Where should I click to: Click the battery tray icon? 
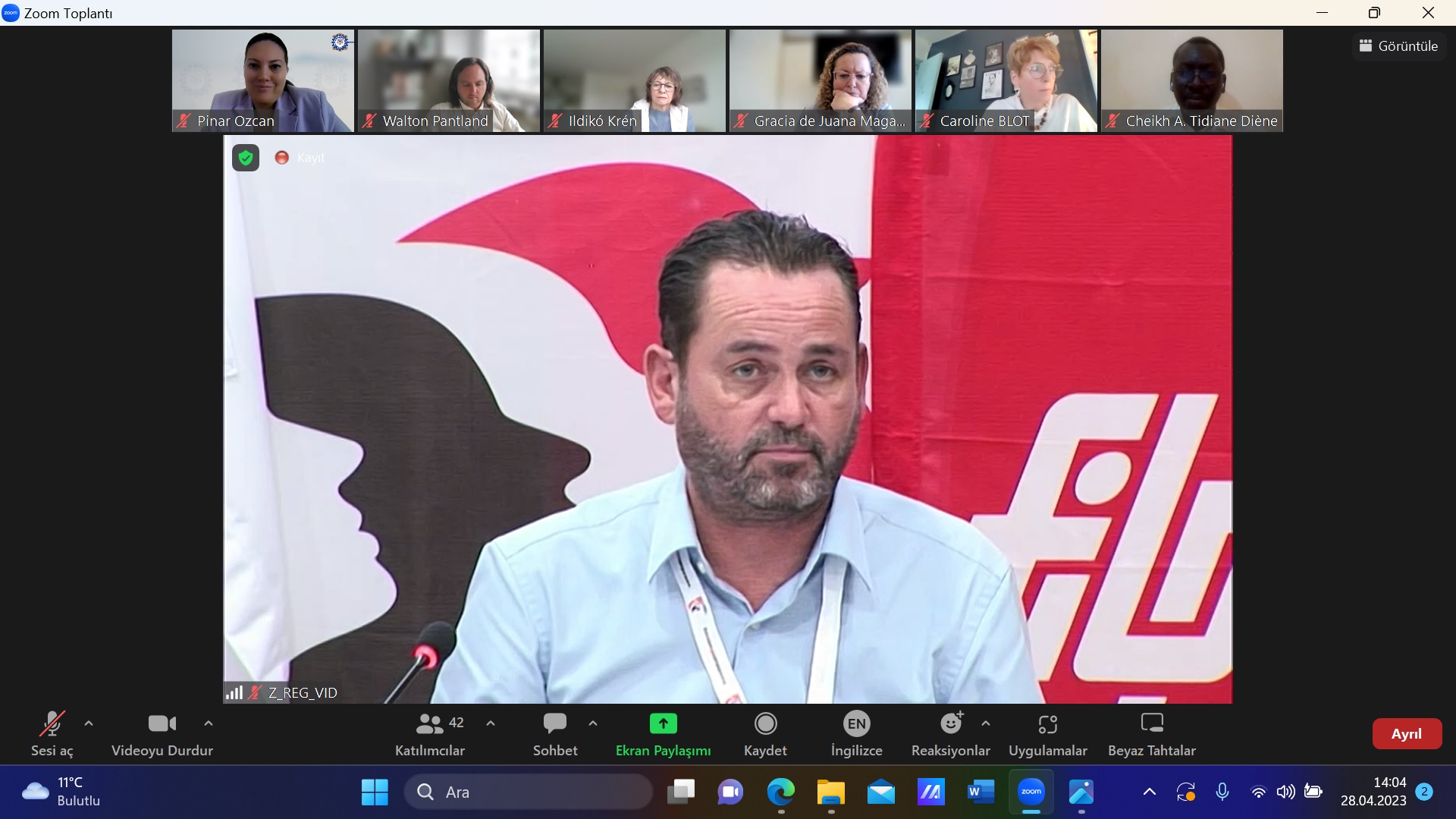tap(1313, 792)
